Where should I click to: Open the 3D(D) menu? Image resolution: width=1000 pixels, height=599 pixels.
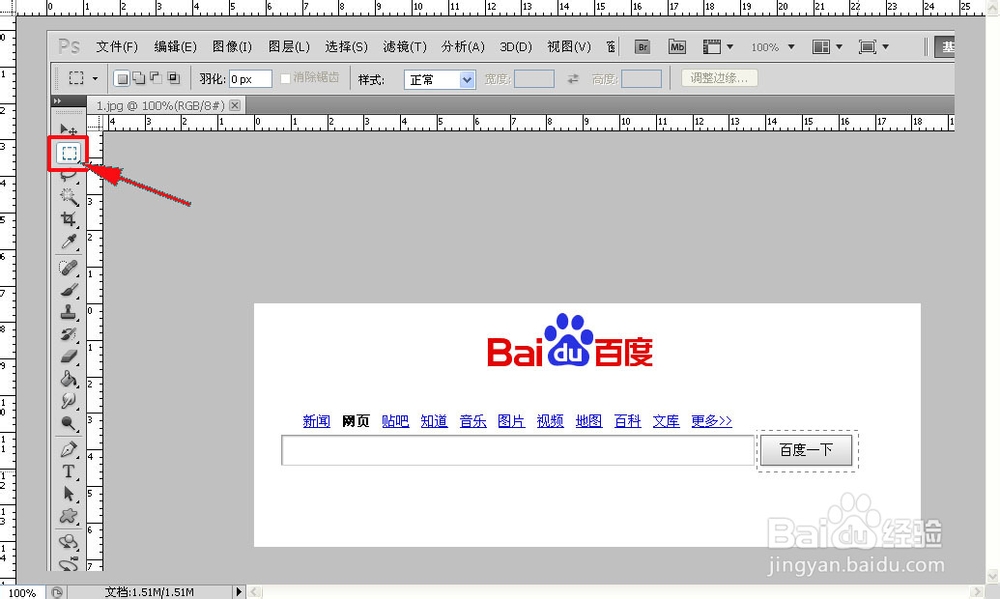(516, 47)
